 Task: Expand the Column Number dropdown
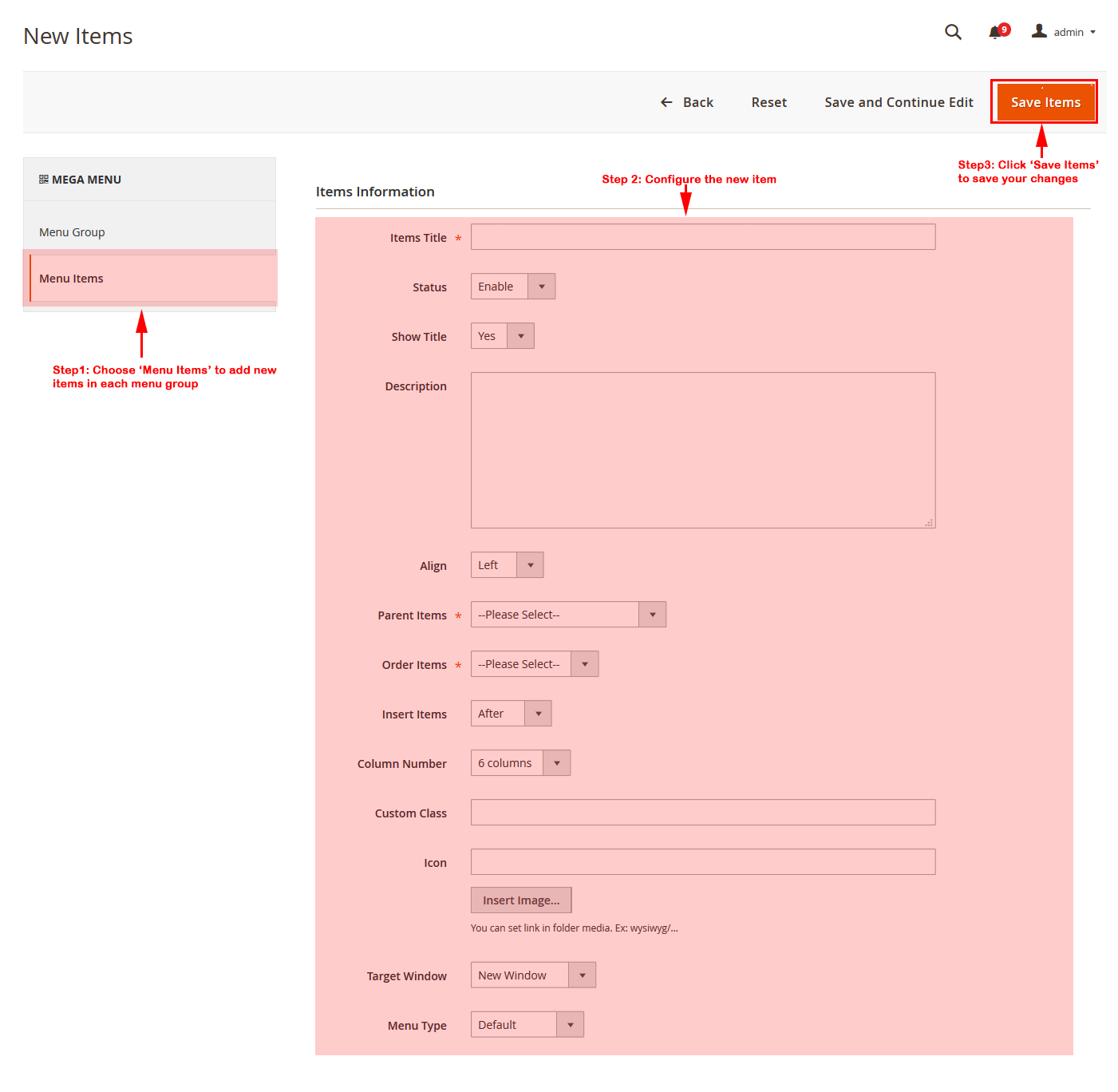tap(520, 763)
